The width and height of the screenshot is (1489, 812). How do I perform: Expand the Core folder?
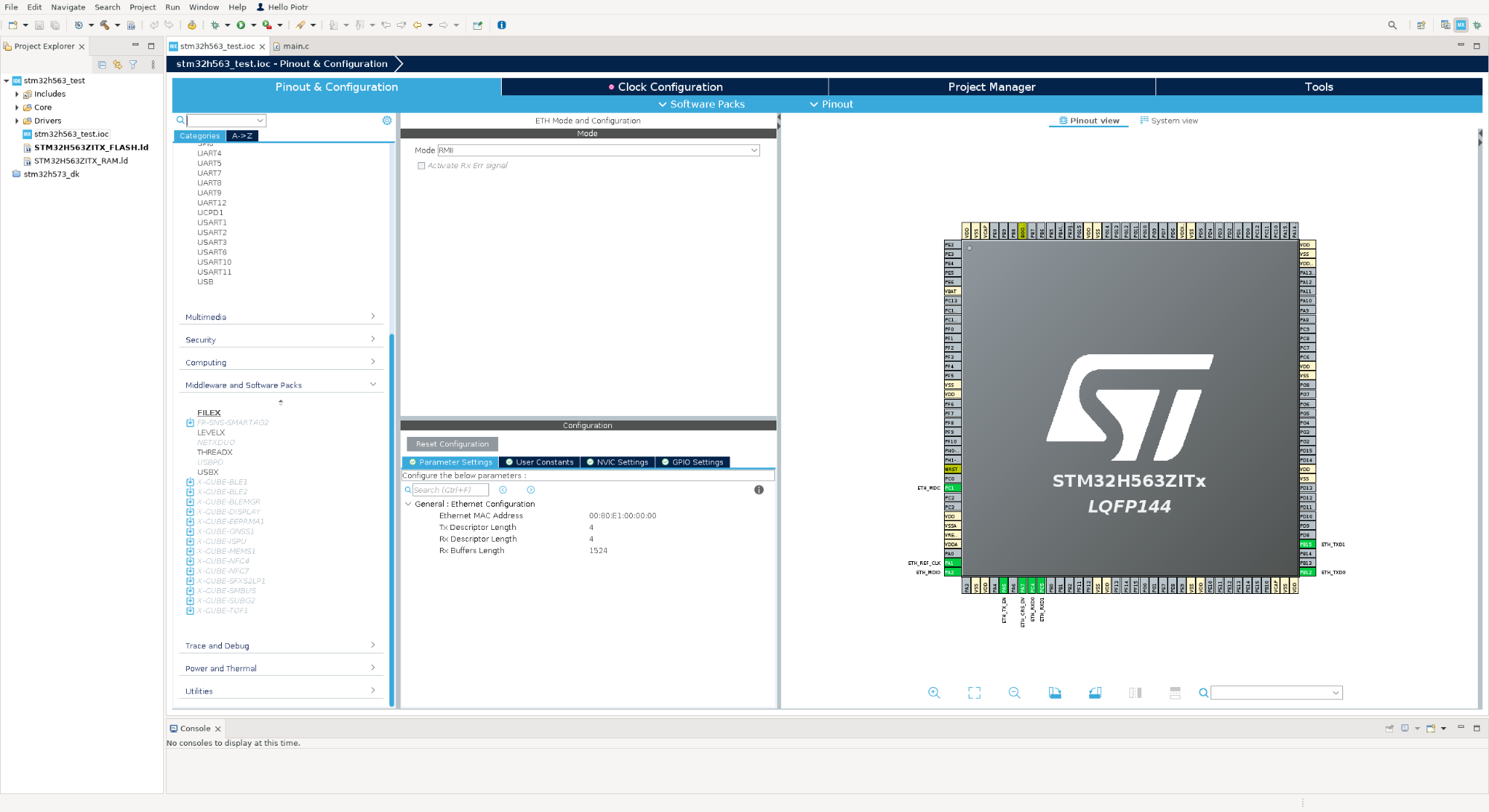pos(17,107)
